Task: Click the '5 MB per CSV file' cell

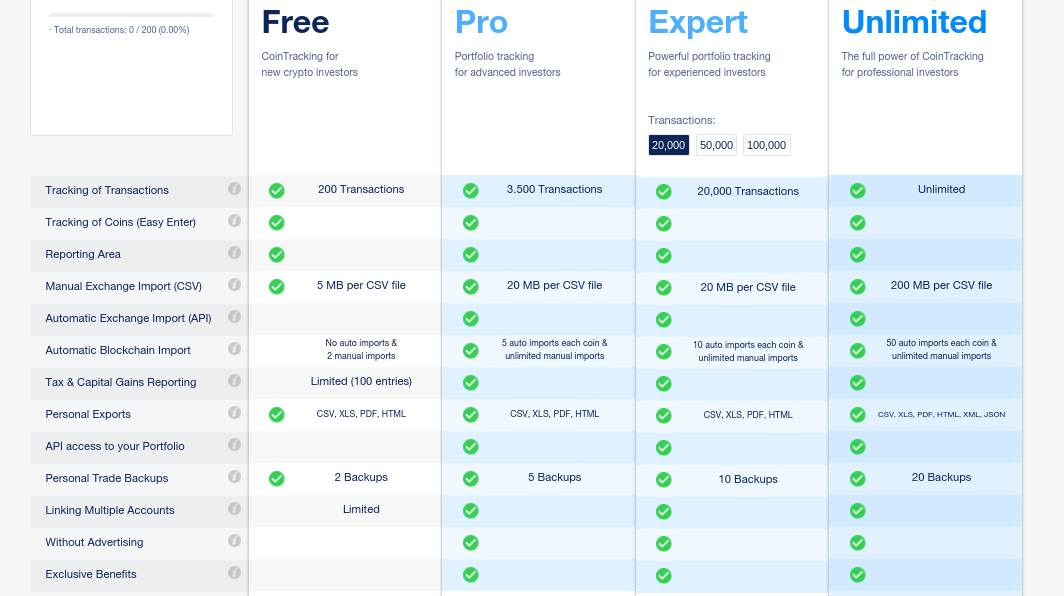Action: [x=361, y=286]
